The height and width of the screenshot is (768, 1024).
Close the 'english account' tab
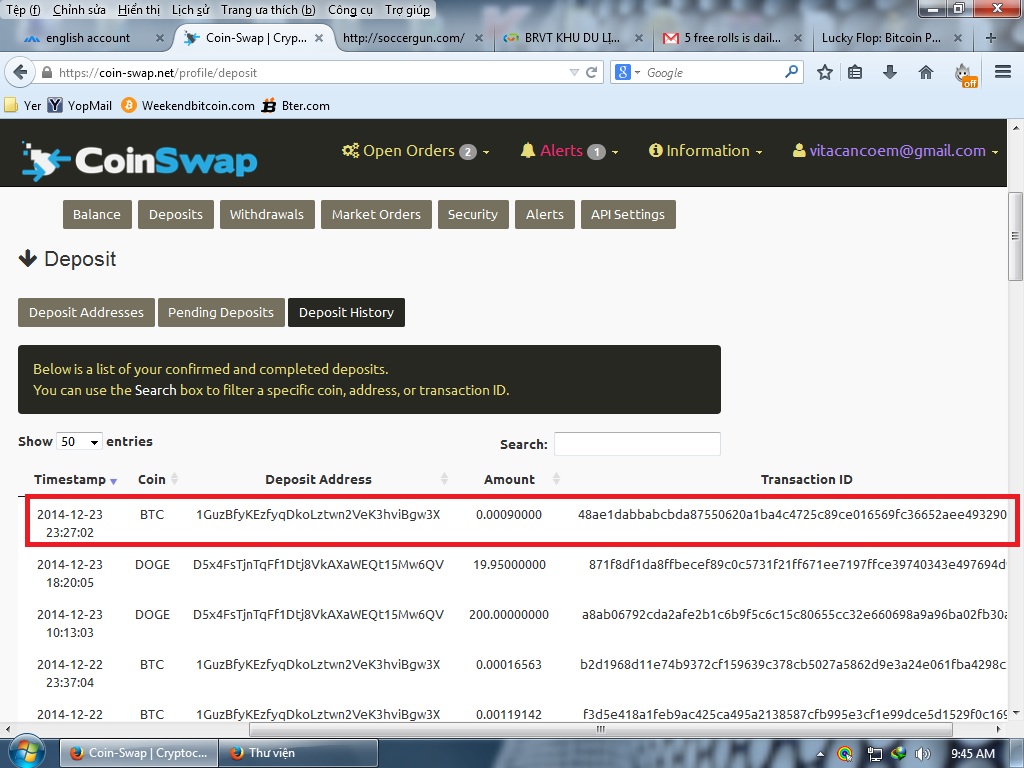(159, 38)
